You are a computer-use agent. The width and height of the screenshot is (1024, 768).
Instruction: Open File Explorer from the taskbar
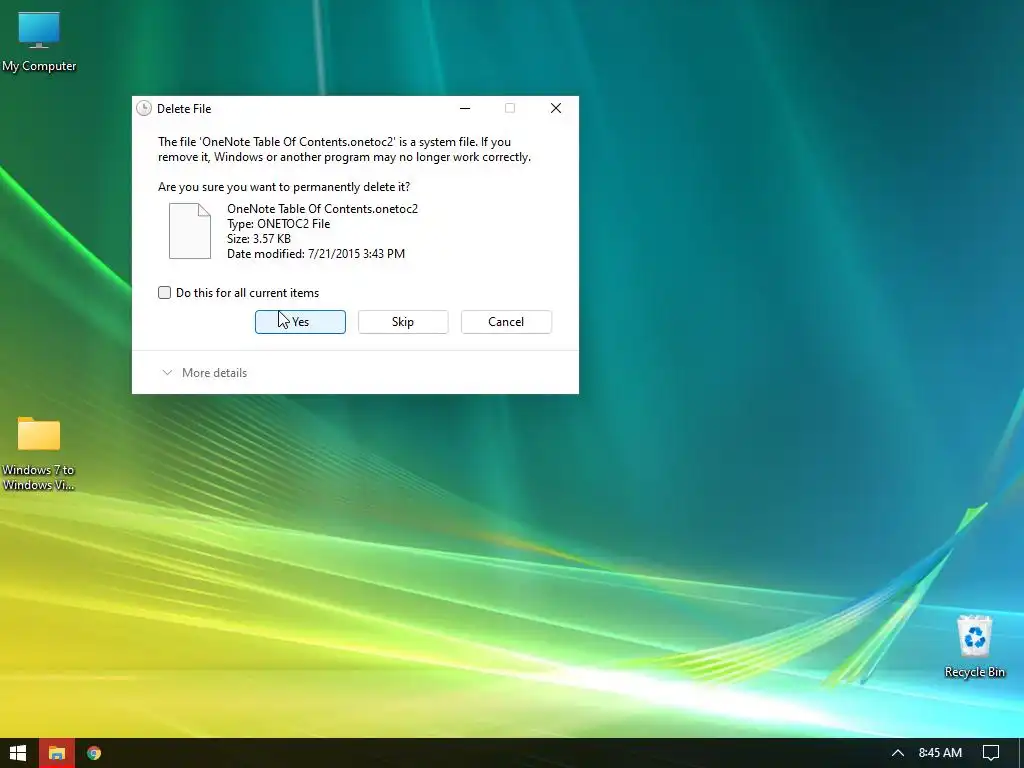click(57, 753)
